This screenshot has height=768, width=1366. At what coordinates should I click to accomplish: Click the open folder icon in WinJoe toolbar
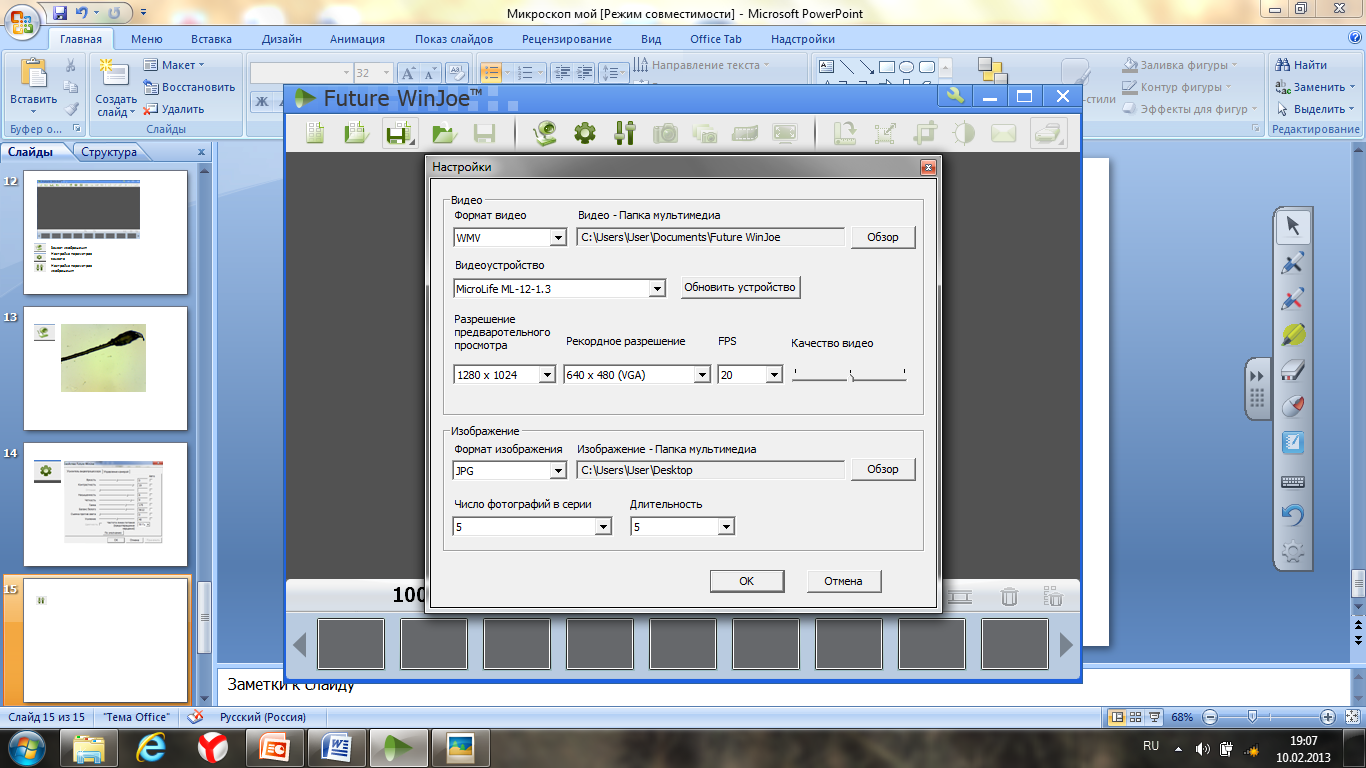point(443,133)
